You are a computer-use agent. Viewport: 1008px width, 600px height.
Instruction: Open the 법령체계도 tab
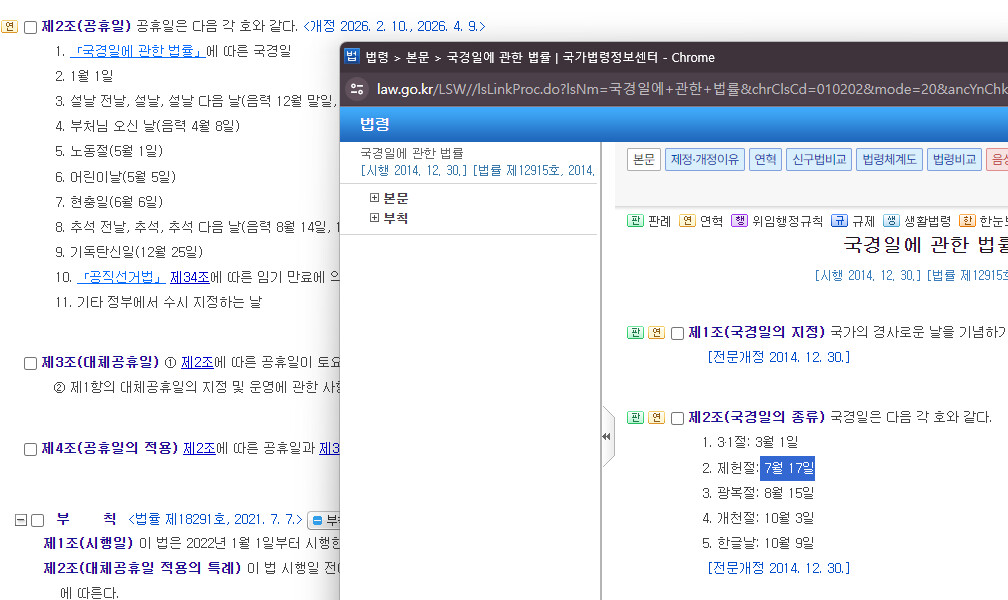click(890, 159)
